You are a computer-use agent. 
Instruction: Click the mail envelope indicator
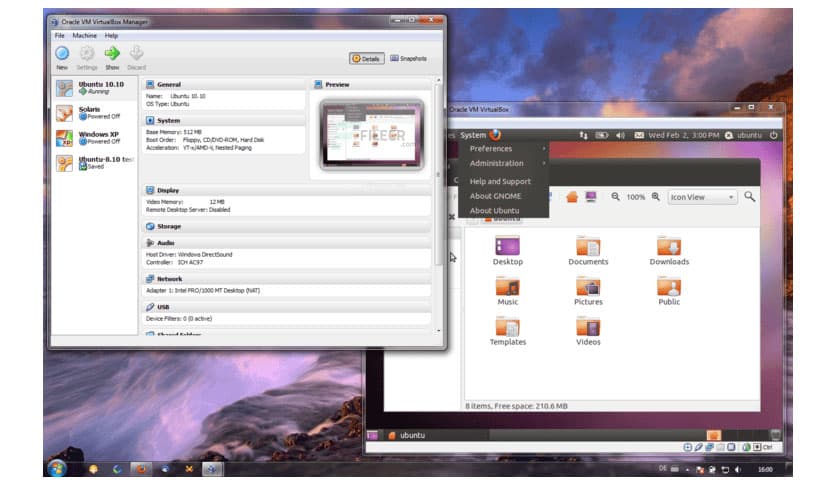click(x=639, y=135)
